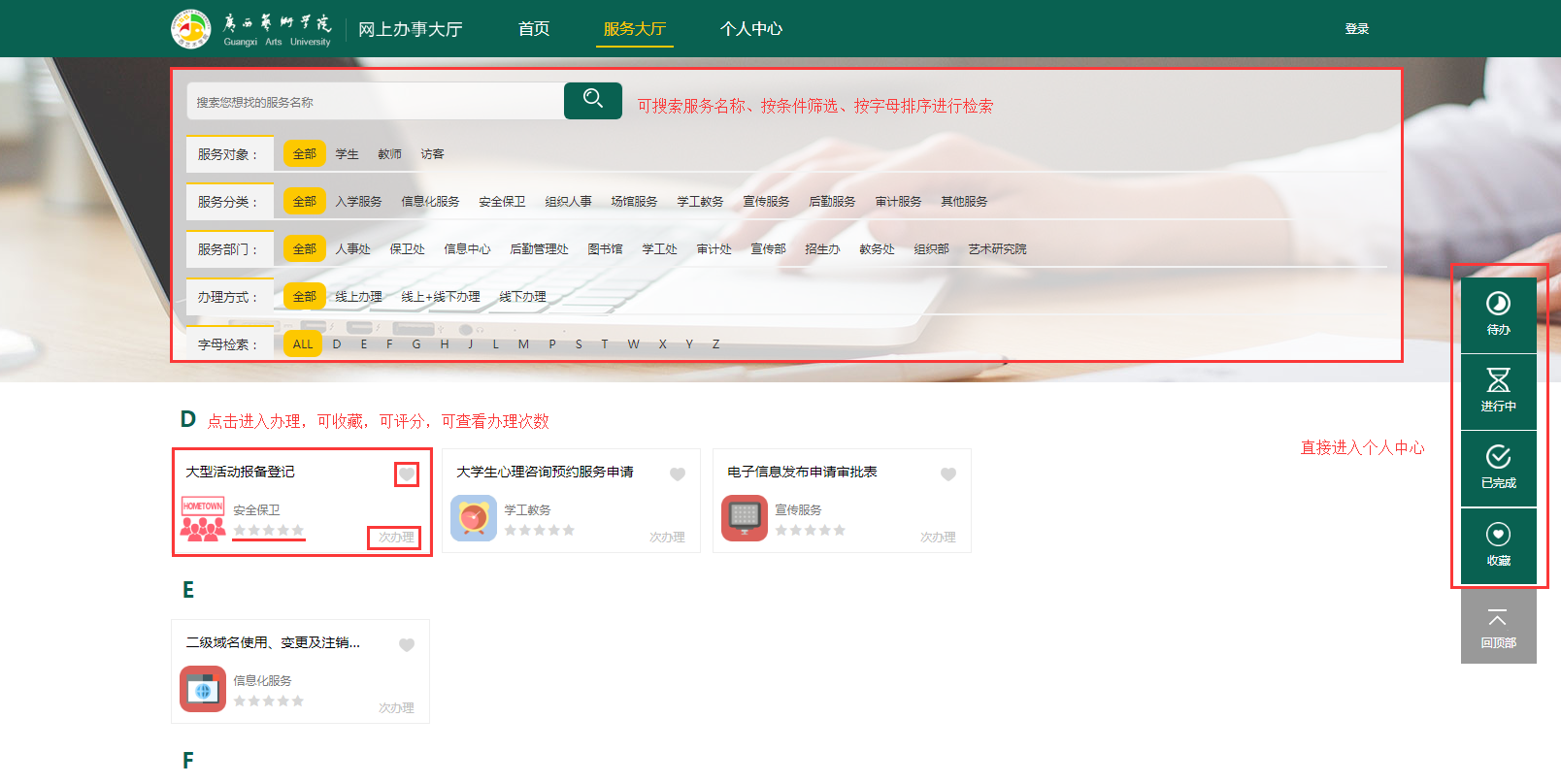This screenshot has height=784, width=1561.
Task: Filter category by 安全保卫
Action: (x=503, y=201)
